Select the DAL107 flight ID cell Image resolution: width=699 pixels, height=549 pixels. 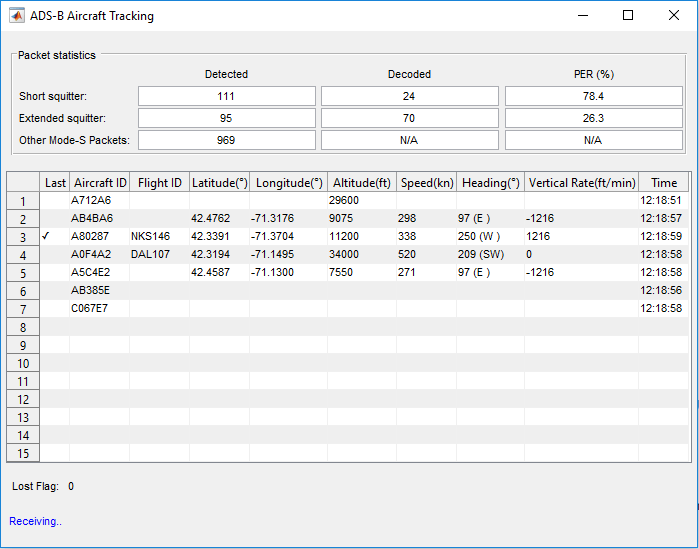point(160,254)
